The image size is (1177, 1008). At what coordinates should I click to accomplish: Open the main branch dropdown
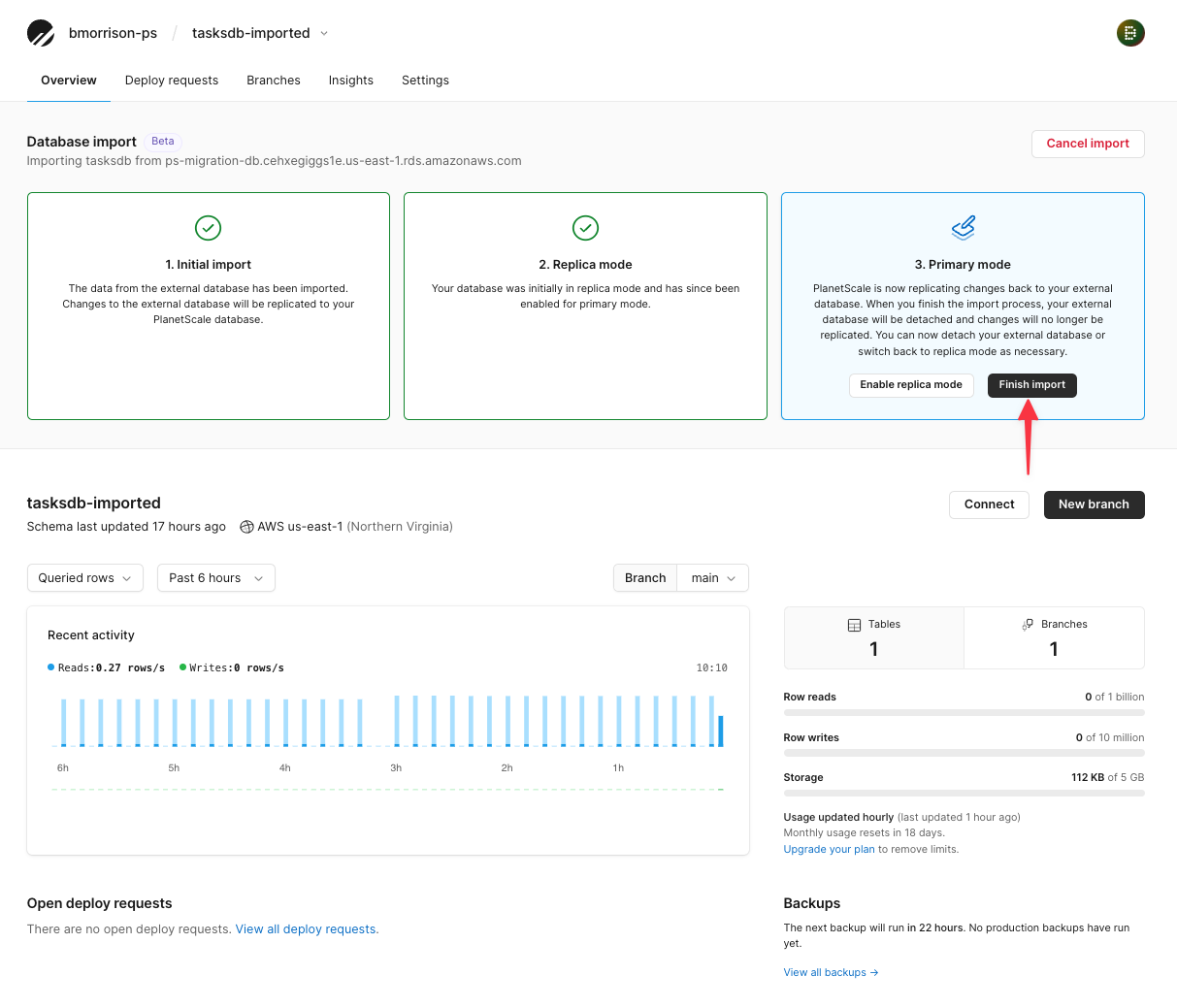click(x=713, y=578)
